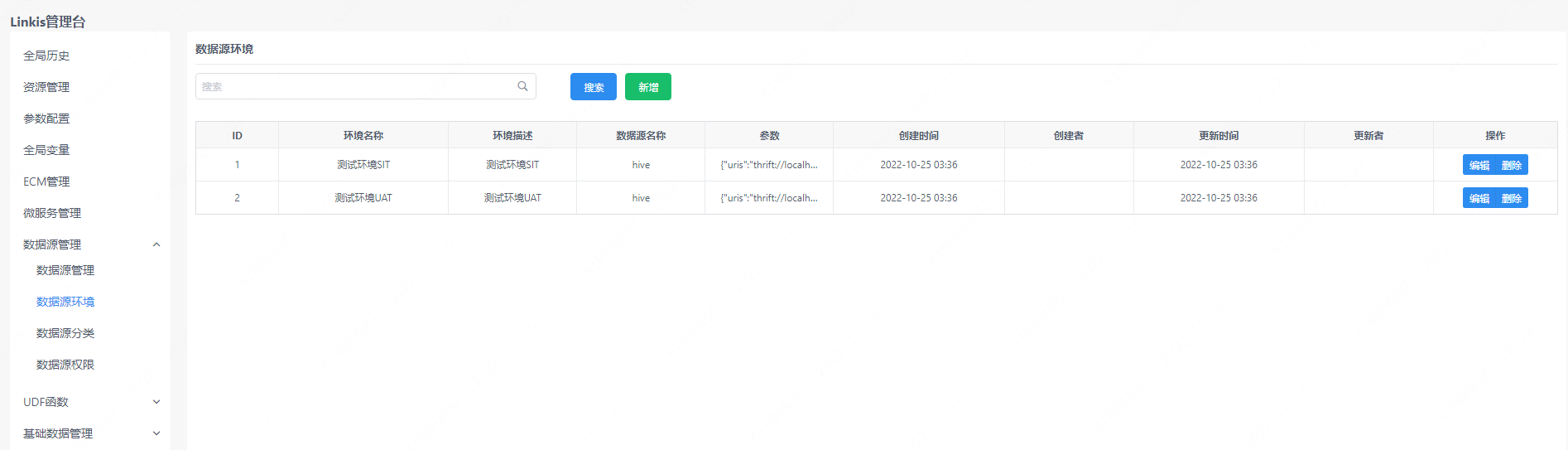This screenshot has height=450, width=1568.
Task: Focus the 搜索 text input field
Action: click(356, 86)
